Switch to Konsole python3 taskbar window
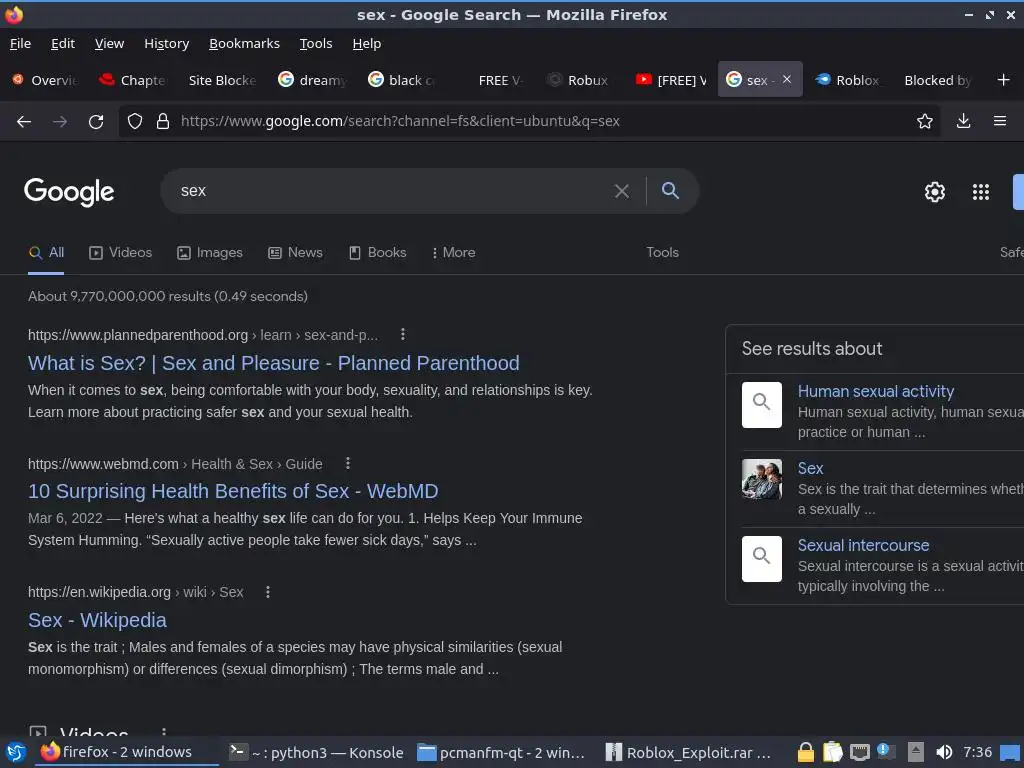 316,752
